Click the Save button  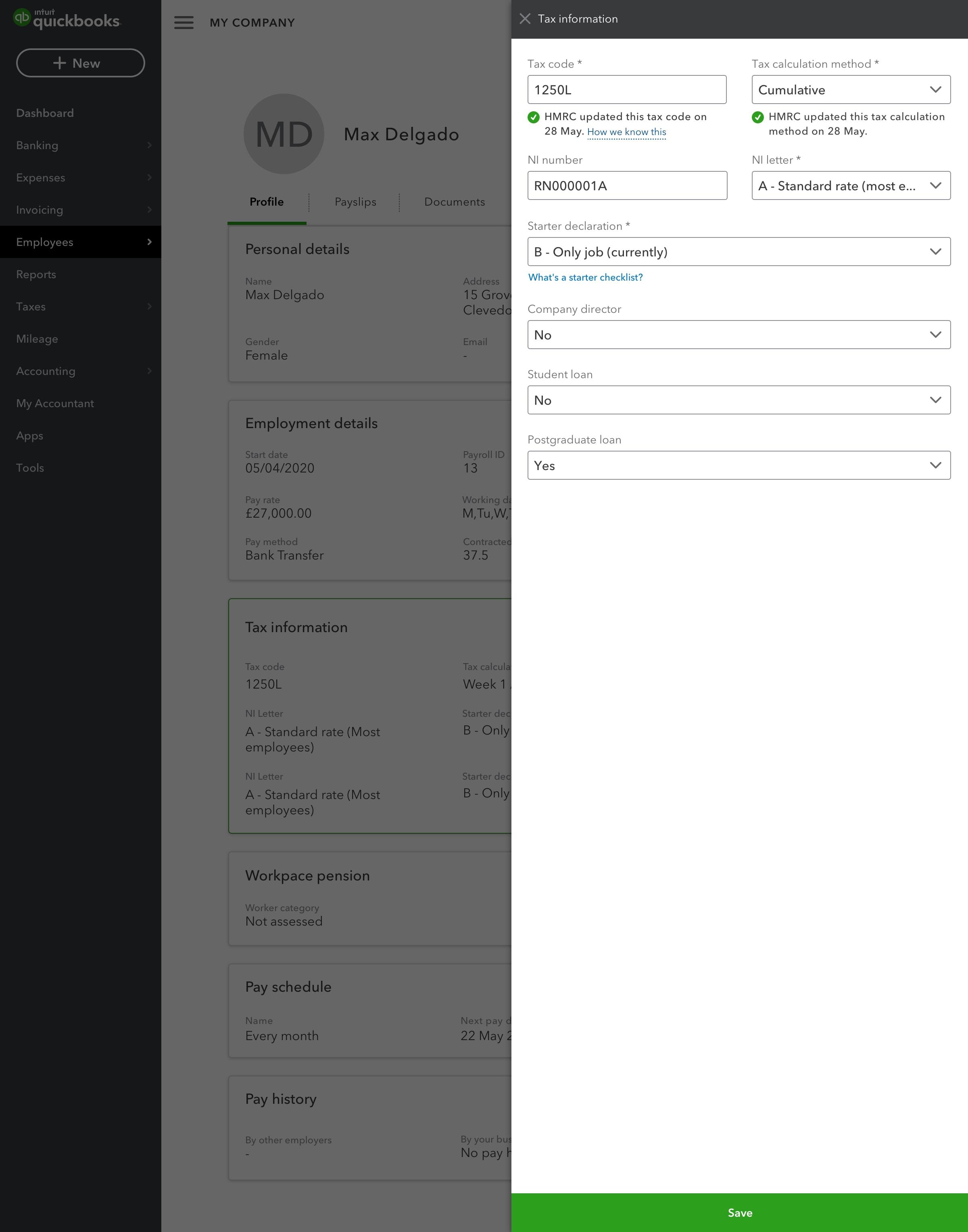coord(739,1213)
